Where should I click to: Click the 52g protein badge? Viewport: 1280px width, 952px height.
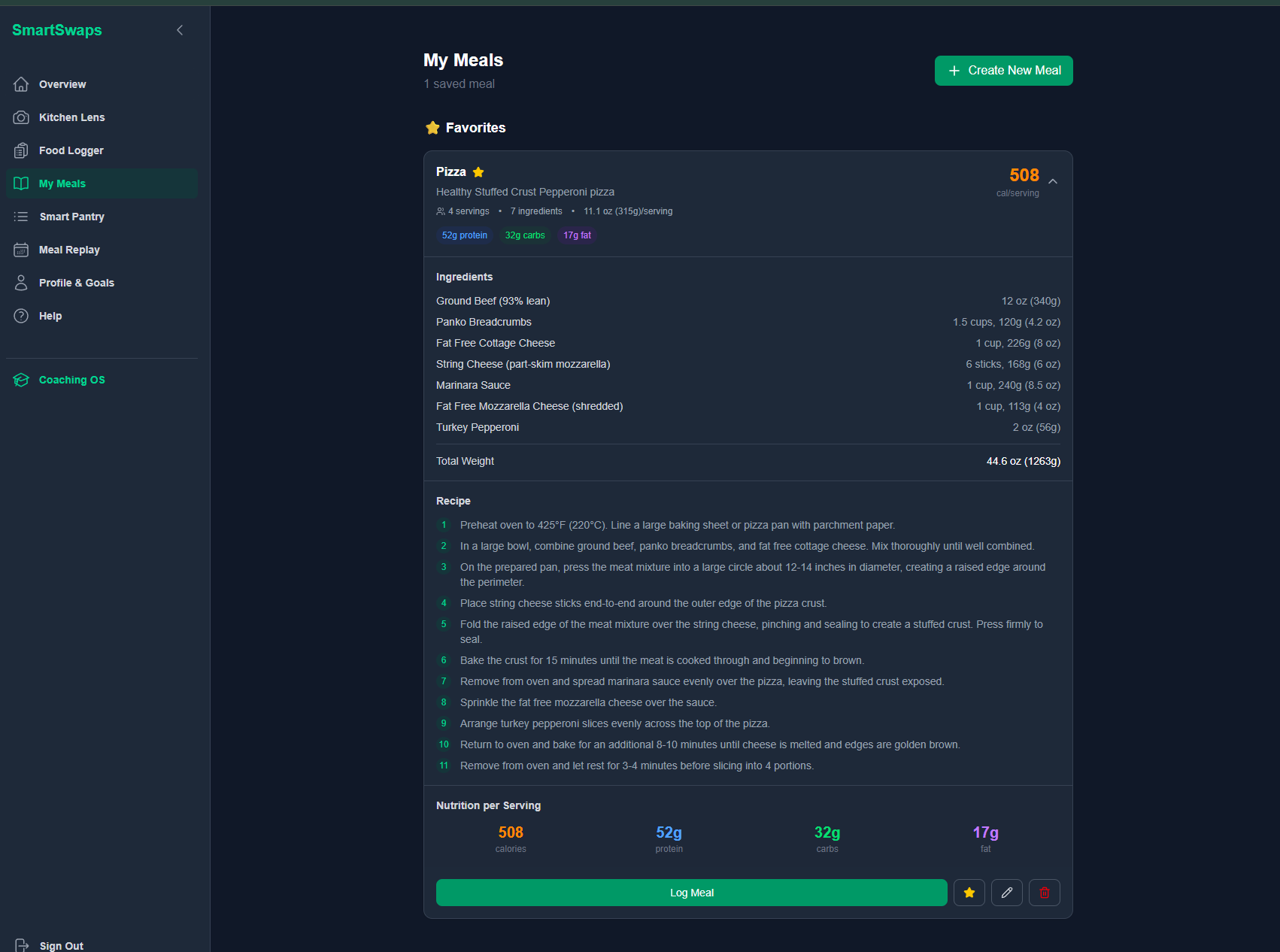(464, 235)
